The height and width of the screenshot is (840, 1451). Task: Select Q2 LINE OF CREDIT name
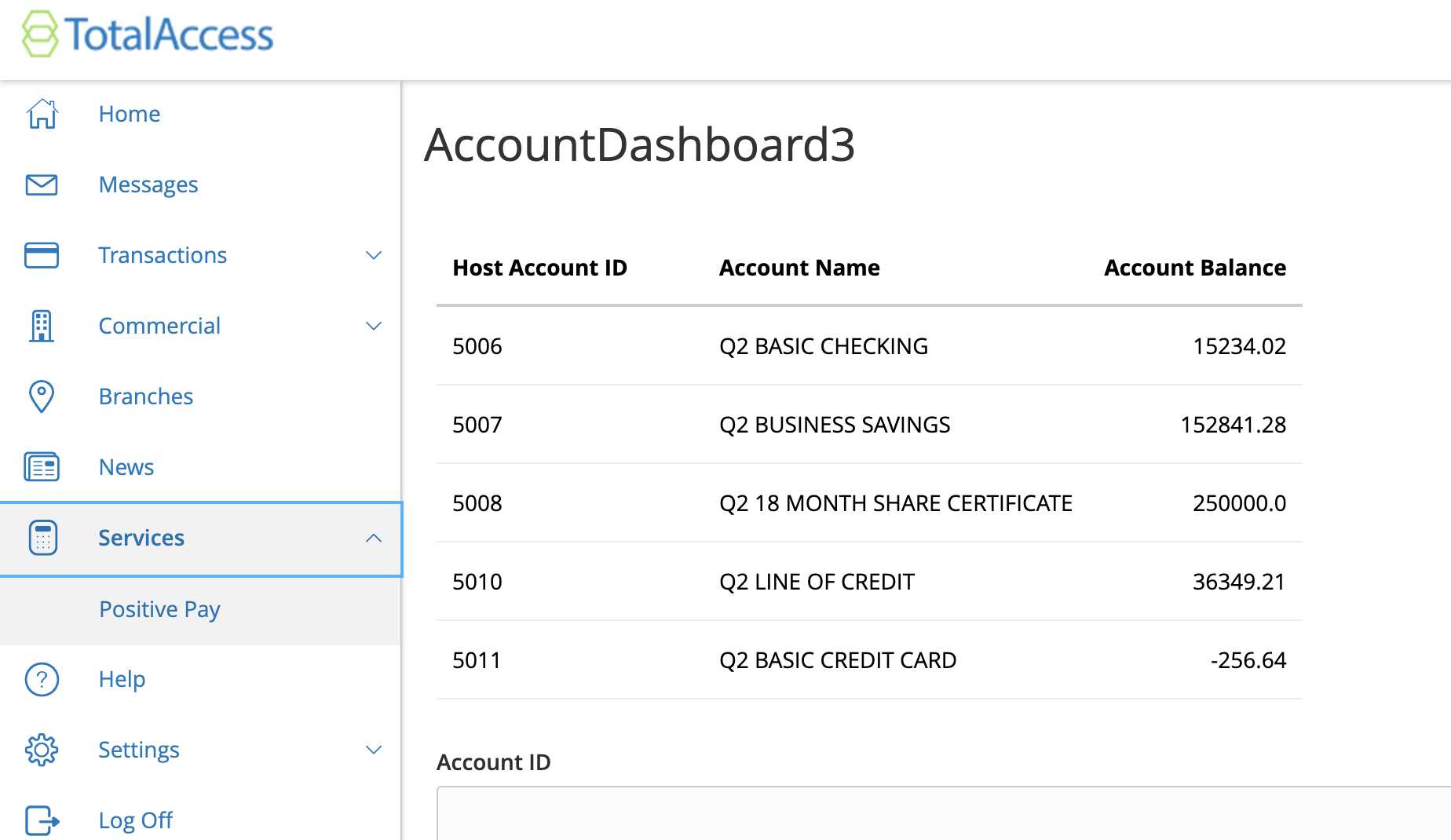(817, 582)
